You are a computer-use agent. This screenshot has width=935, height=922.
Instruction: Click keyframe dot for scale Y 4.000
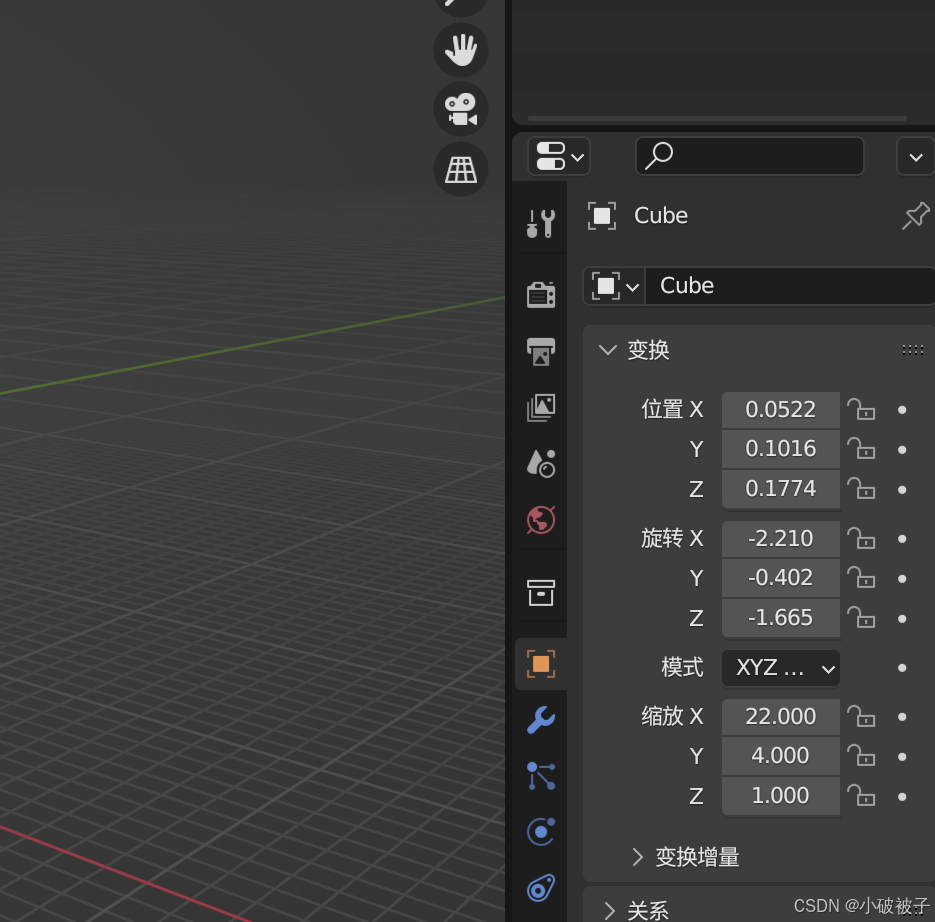[902, 757]
